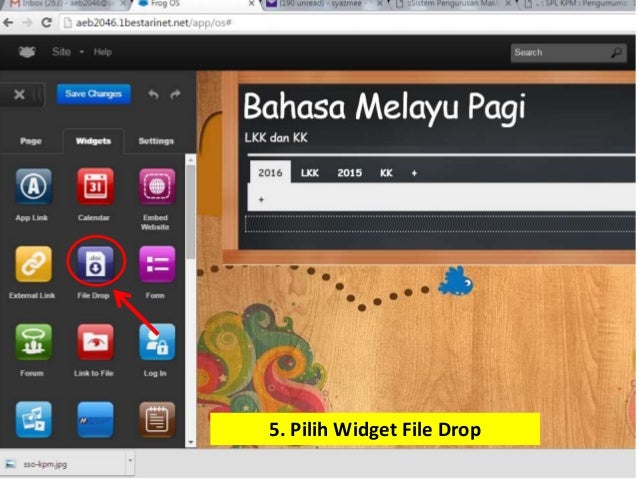Open the 2016 page tab
638x479 pixels.
click(x=270, y=173)
